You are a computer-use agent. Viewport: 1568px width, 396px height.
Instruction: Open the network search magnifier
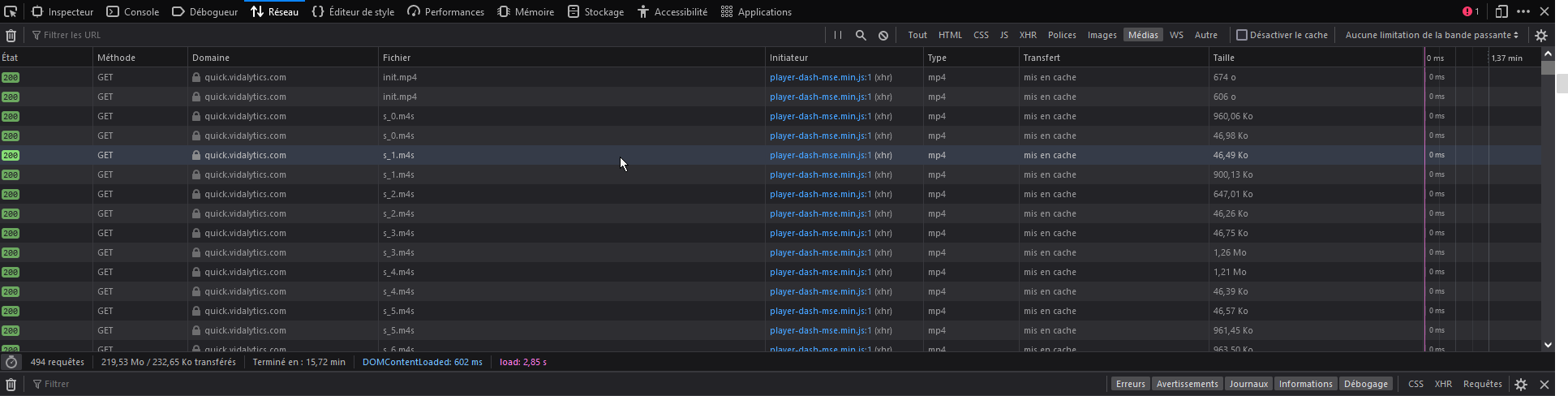coord(861,35)
